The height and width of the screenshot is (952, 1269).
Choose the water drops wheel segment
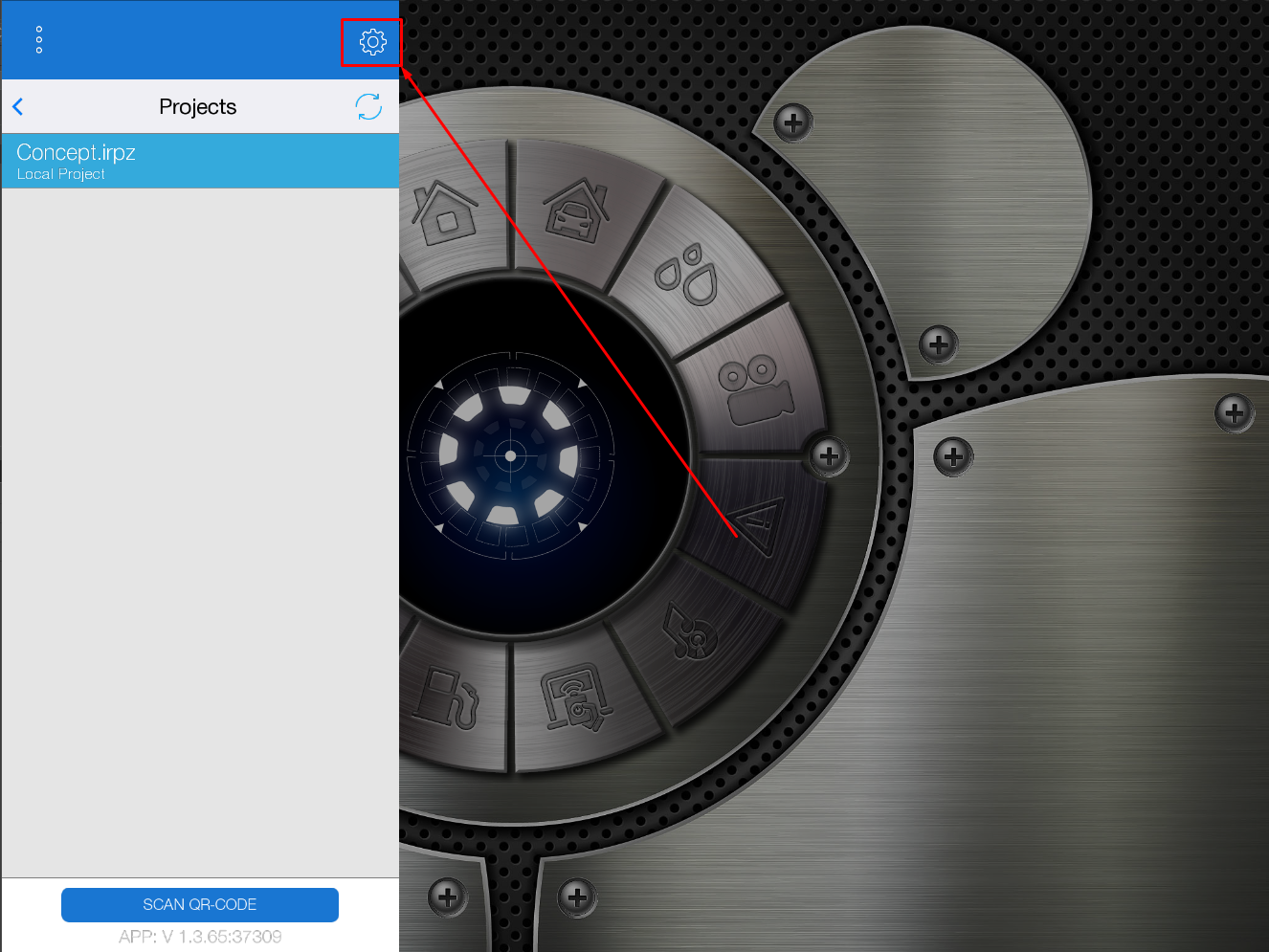(x=687, y=276)
